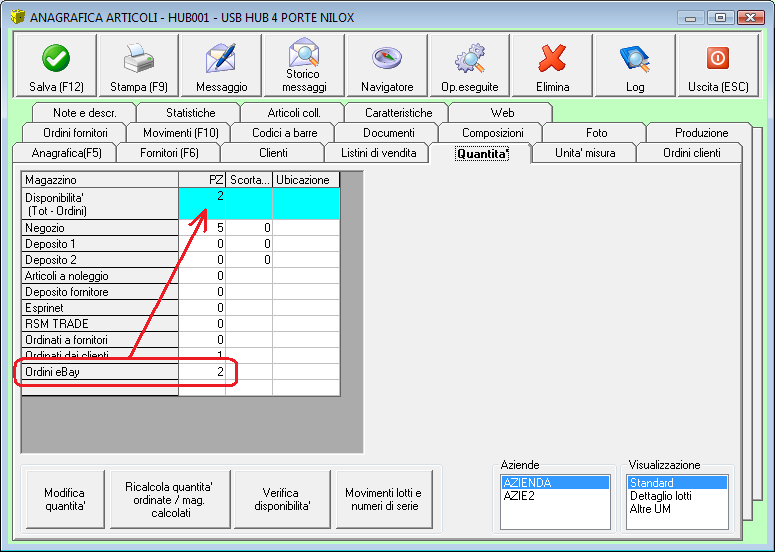Open the Messaggio envelope icon
Screen dimensions: 775x552
[x=221, y=58]
